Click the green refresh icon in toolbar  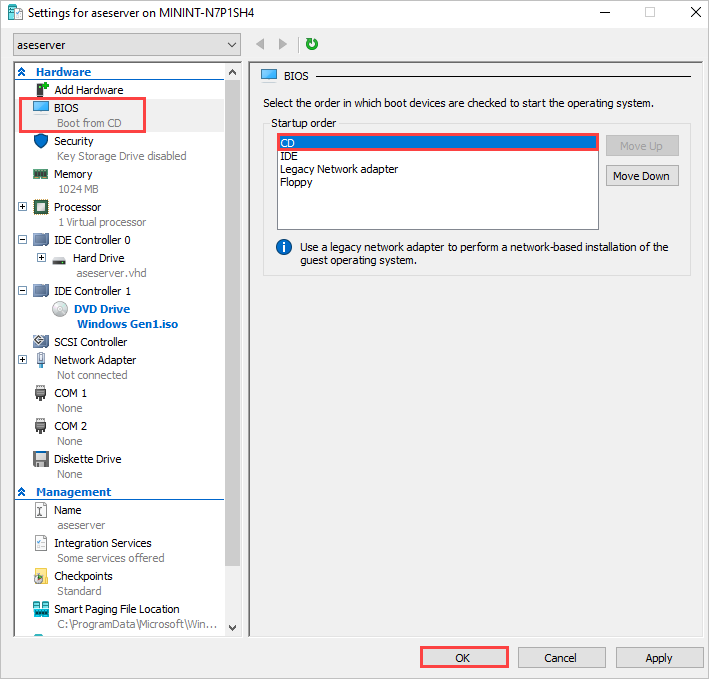tap(312, 44)
